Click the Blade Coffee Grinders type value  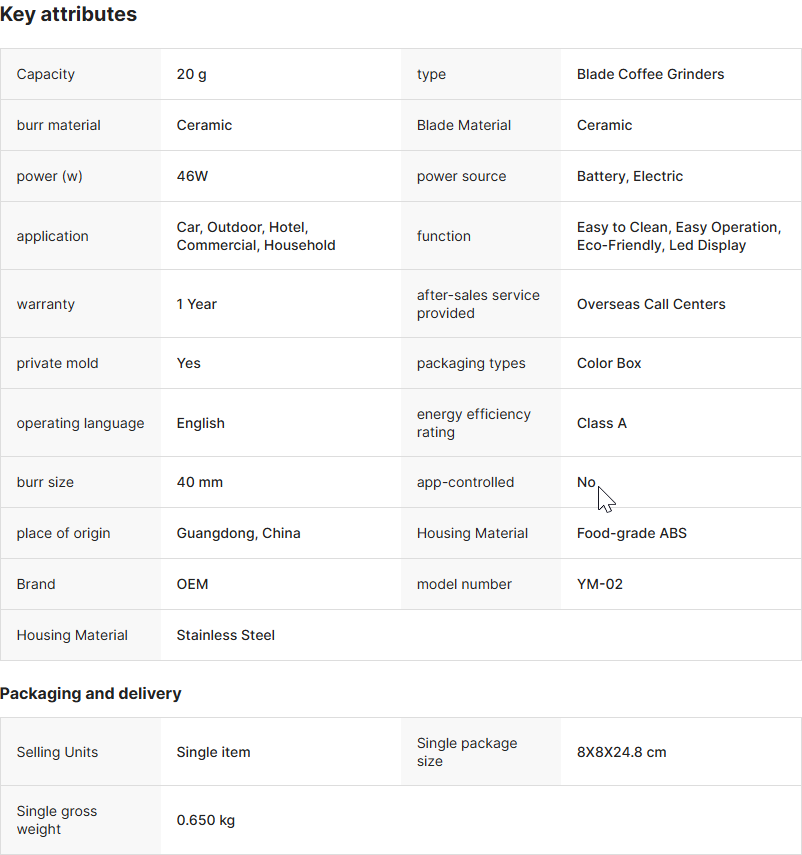point(650,74)
